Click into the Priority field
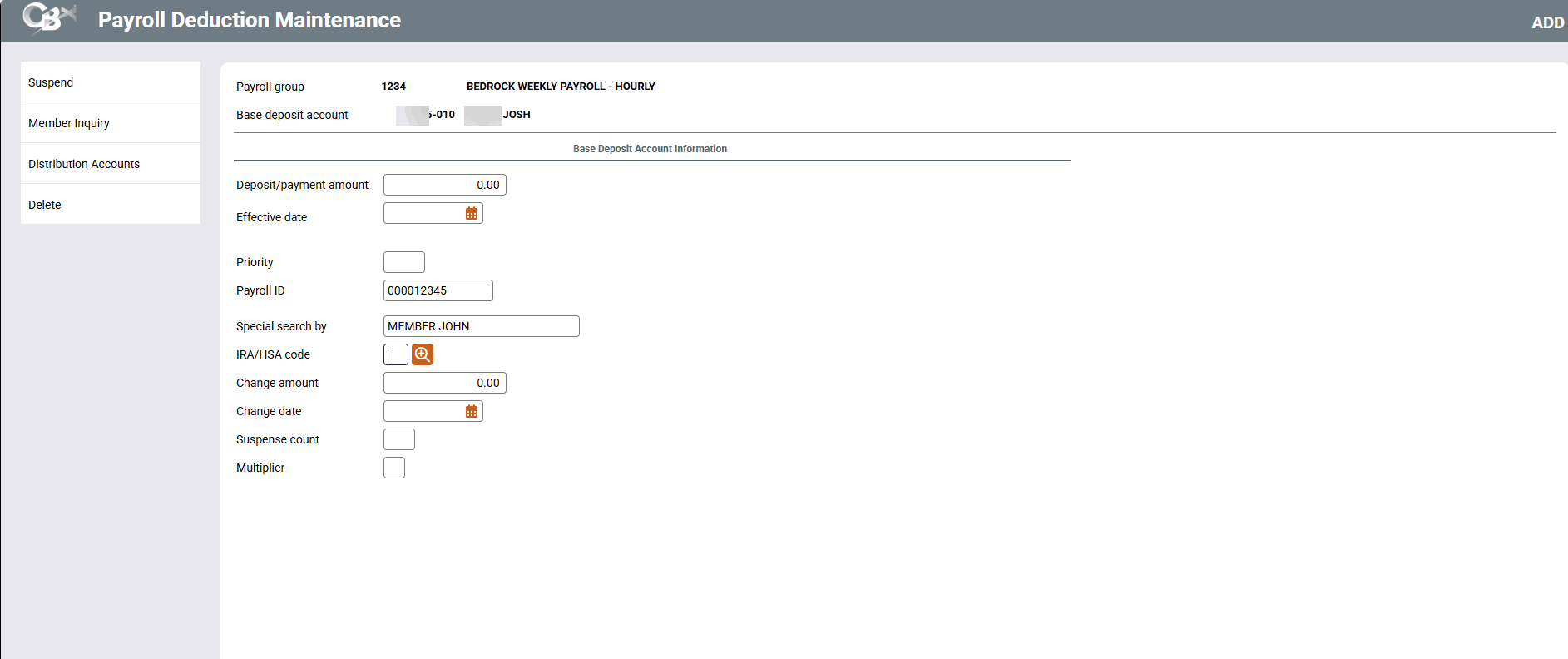Viewport: 1568px width, 659px height. pyautogui.click(x=403, y=262)
